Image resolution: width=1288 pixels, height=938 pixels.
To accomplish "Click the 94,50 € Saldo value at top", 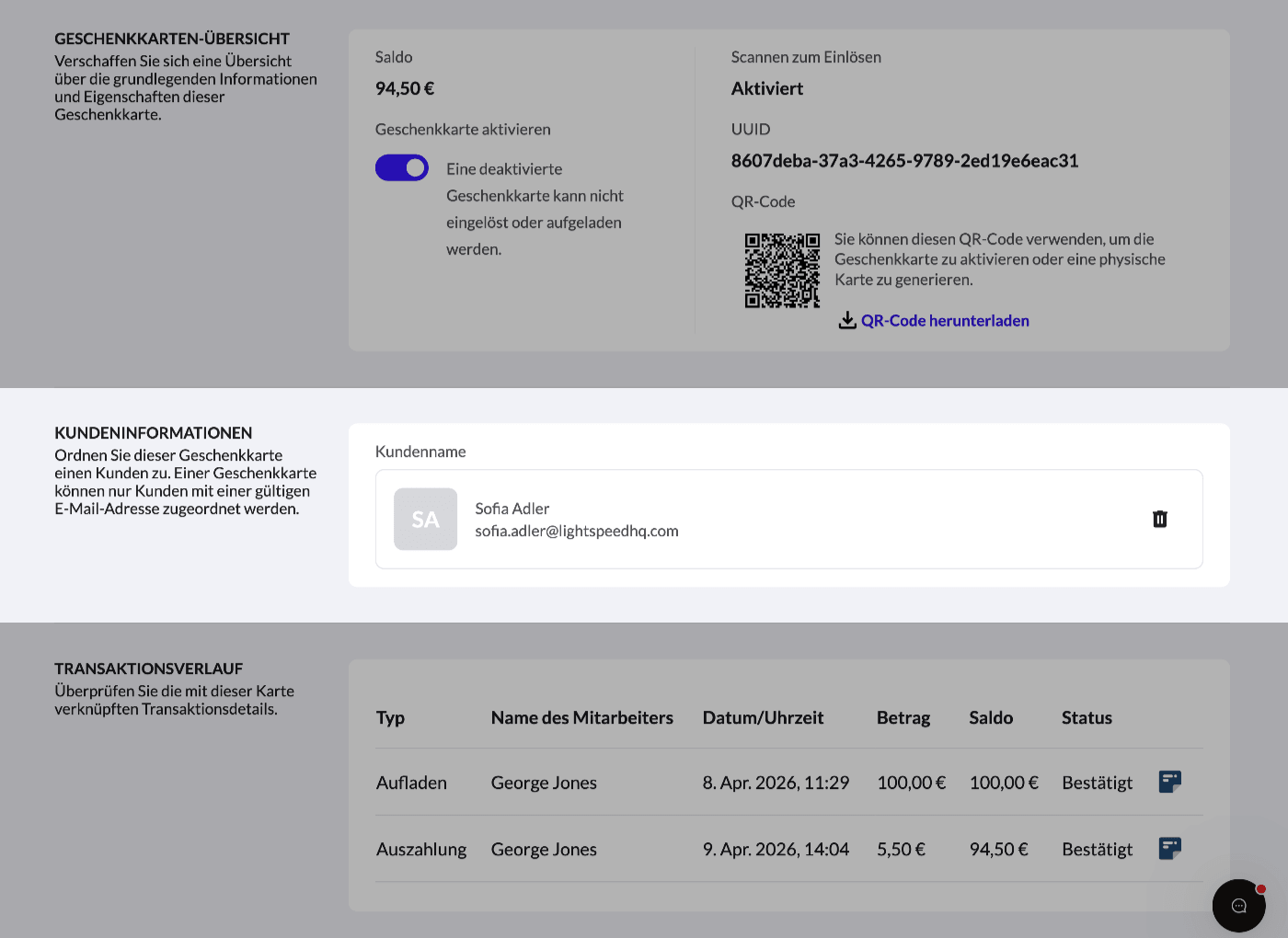I will [405, 88].
